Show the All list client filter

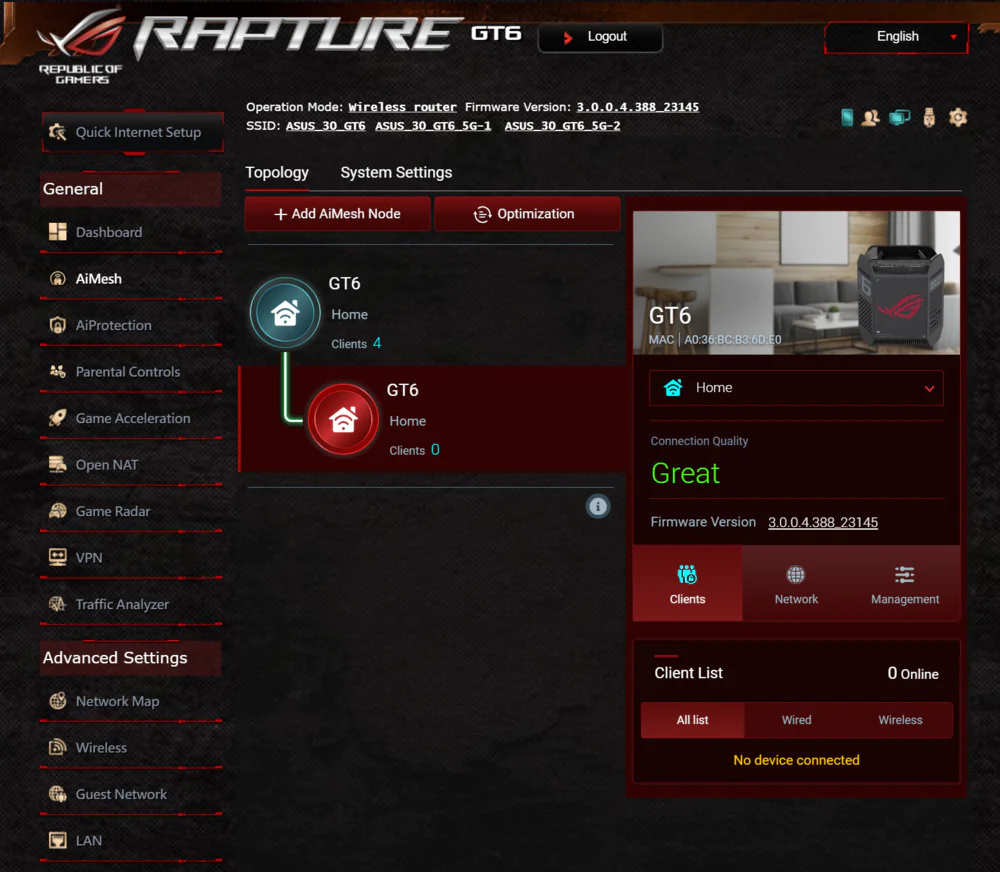click(693, 720)
